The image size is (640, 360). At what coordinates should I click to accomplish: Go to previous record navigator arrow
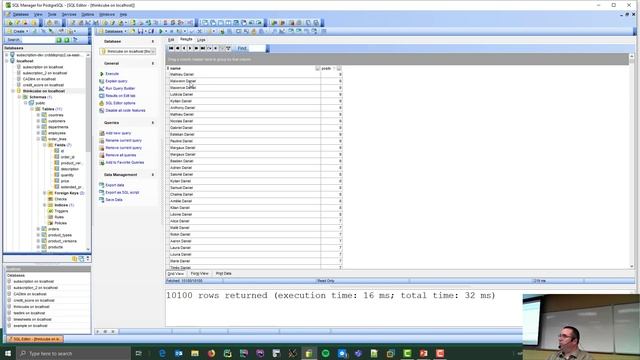(x=184, y=48)
